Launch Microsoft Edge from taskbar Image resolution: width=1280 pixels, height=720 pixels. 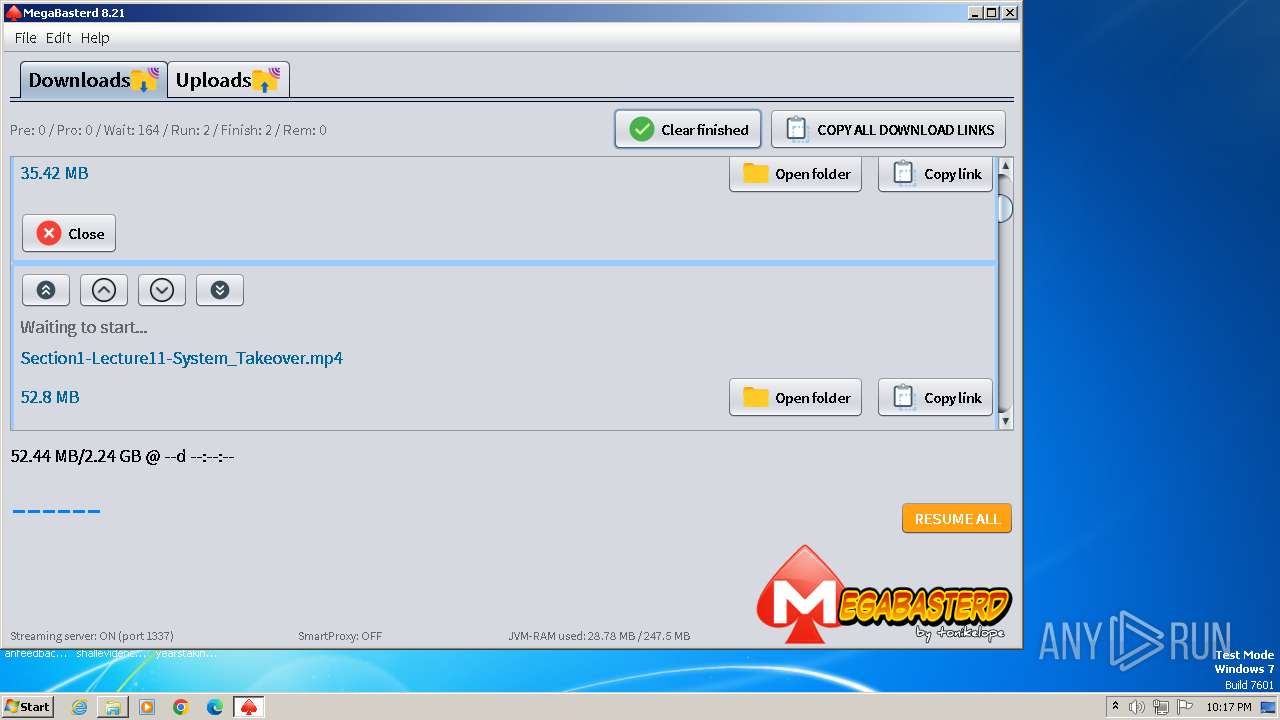[215, 707]
